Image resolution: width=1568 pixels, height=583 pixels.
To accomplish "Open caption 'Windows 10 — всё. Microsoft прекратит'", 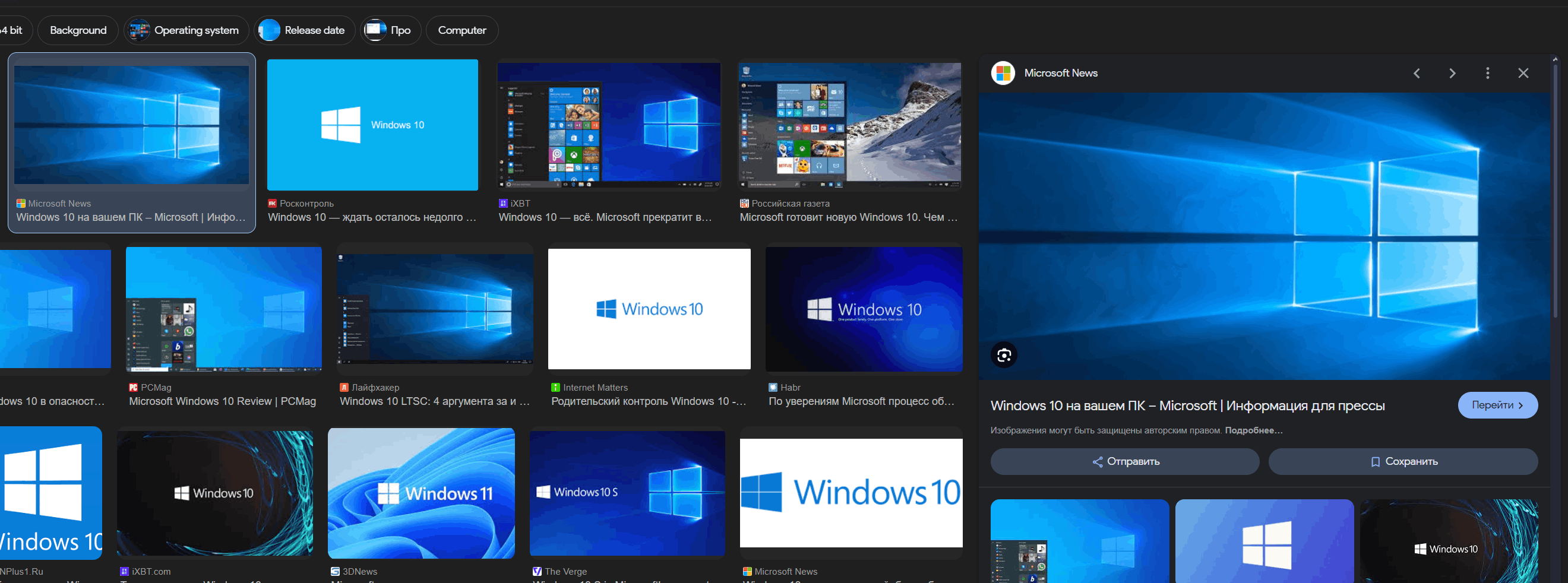I will pyautogui.click(x=605, y=217).
